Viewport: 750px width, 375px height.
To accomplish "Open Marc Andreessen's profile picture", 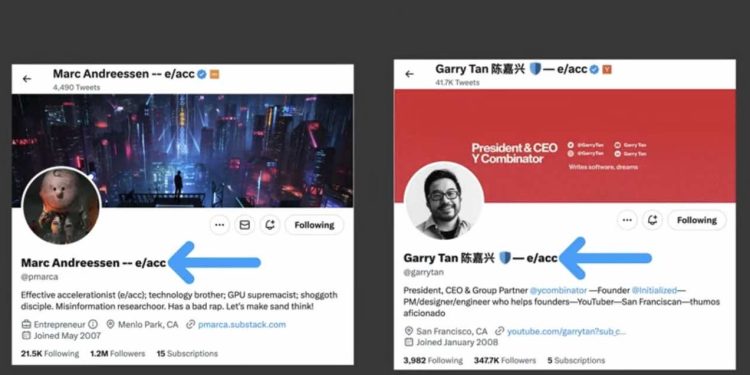I will click(61, 206).
